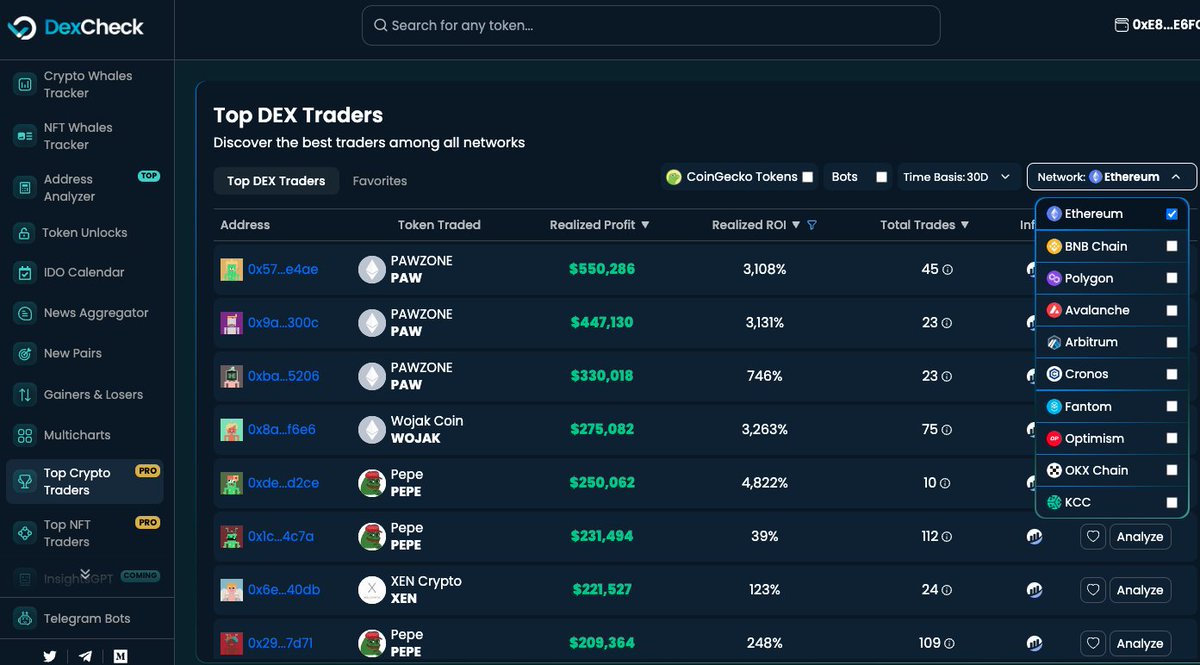
Task: Toggle the Bots filter on
Action: click(x=881, y=176)
